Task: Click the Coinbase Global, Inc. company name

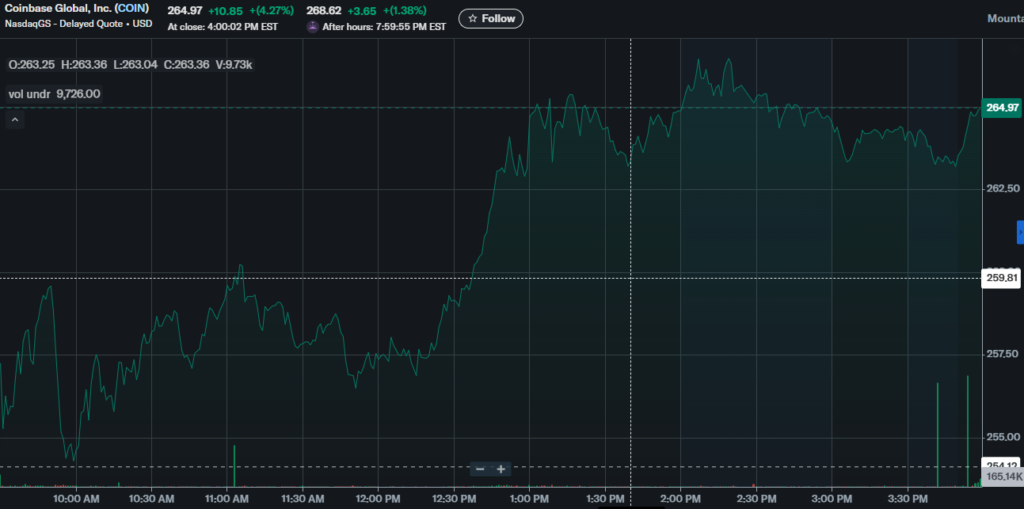Action: click(55, 9)
